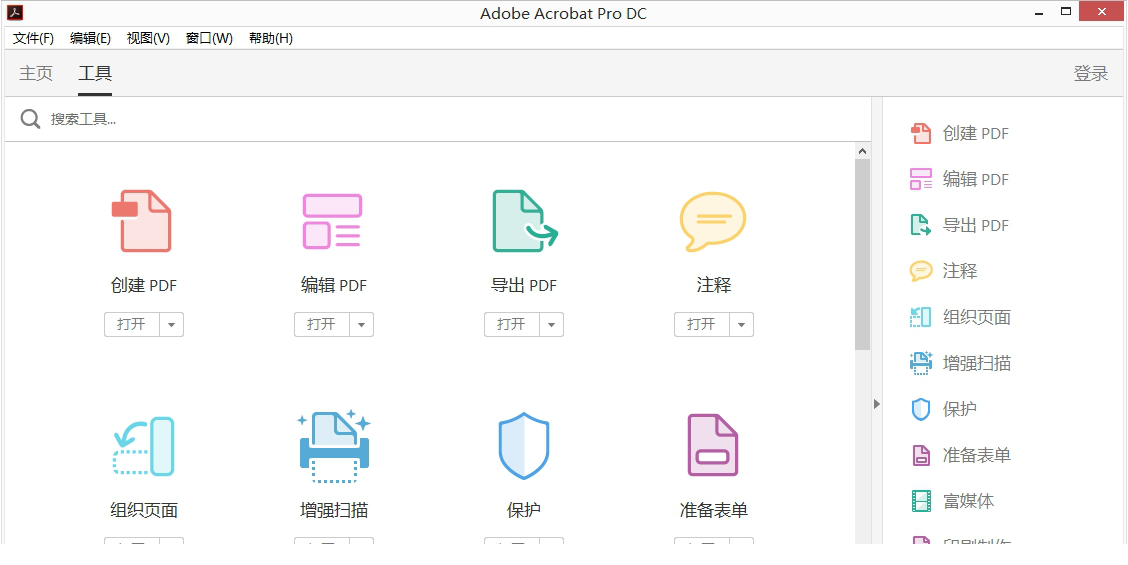This screenshot has width=1128, height=565.
Task: Open the 视图(V) menu
Action: click(148, 38)
